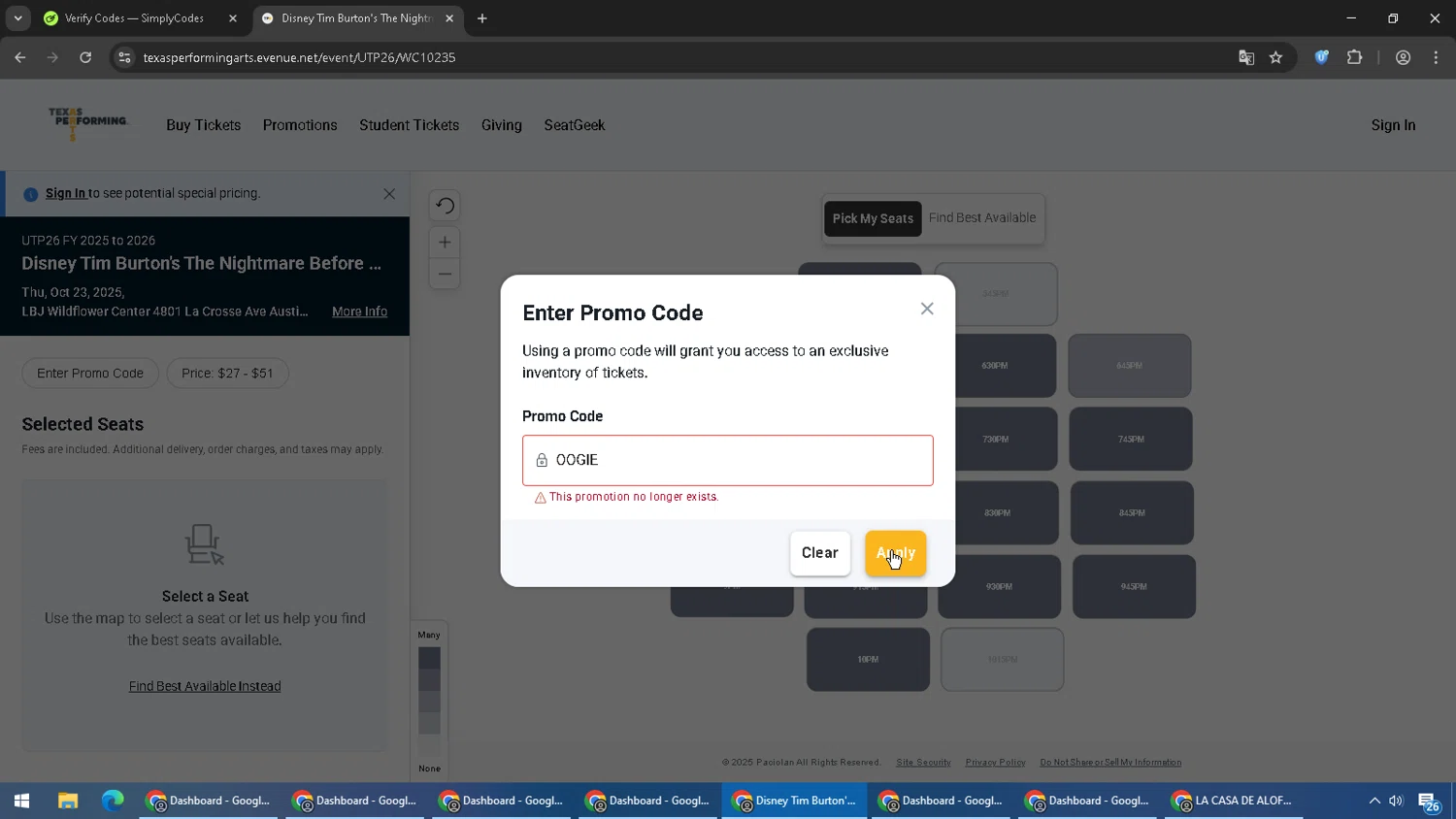The height and width of the screenshot is (819, 1456).
Task: Click the address bar URL
Action: point(299,57)
